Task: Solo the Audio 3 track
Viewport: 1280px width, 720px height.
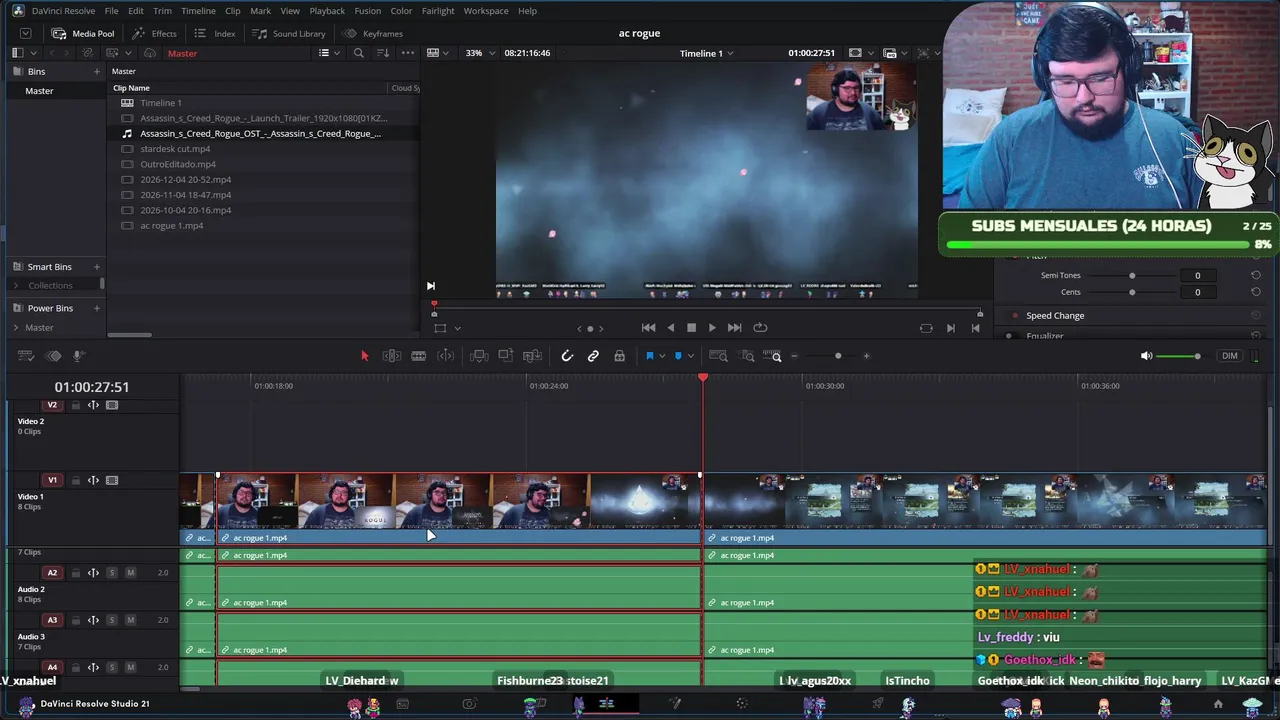Action: 112,620
